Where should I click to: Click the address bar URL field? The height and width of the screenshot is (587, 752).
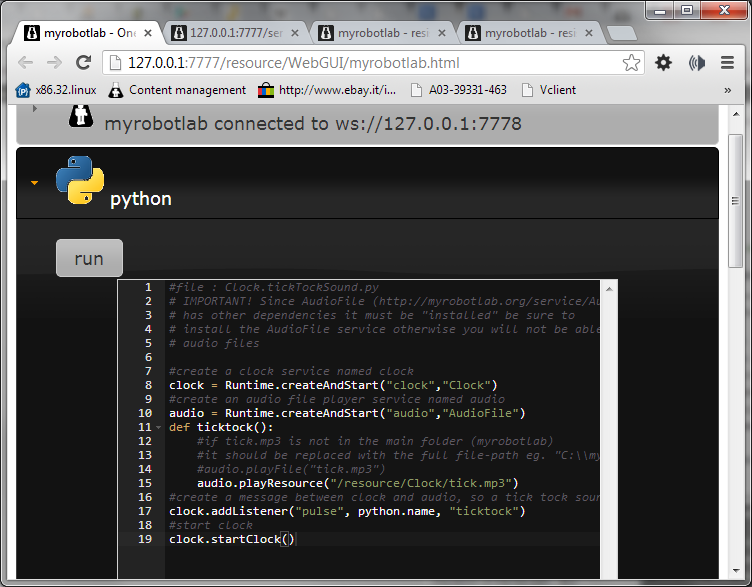tap(372, 63)
